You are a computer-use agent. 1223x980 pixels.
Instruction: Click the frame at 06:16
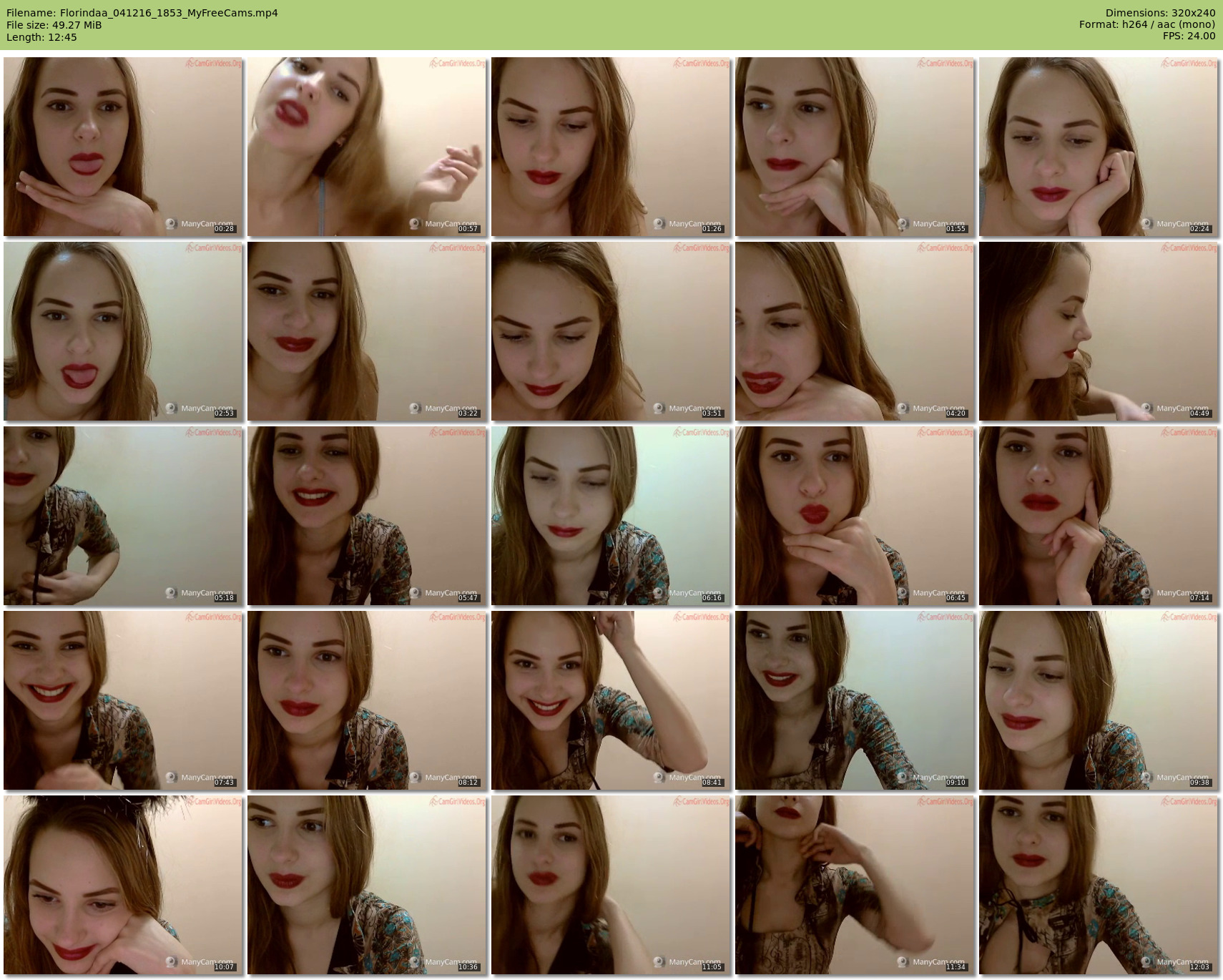[x=611, y=516]
